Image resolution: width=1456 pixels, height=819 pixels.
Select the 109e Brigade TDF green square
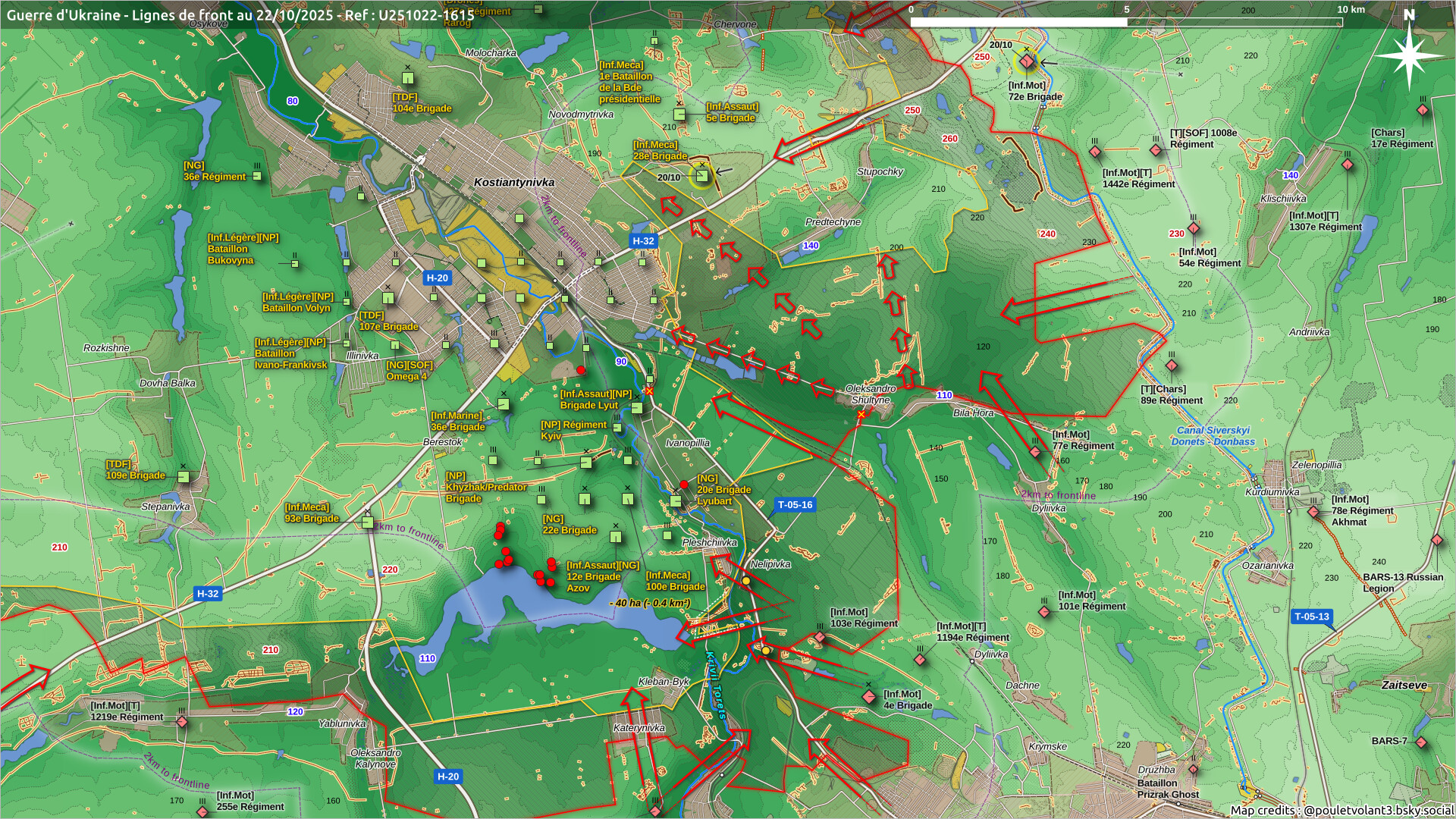tap(183, 476)
